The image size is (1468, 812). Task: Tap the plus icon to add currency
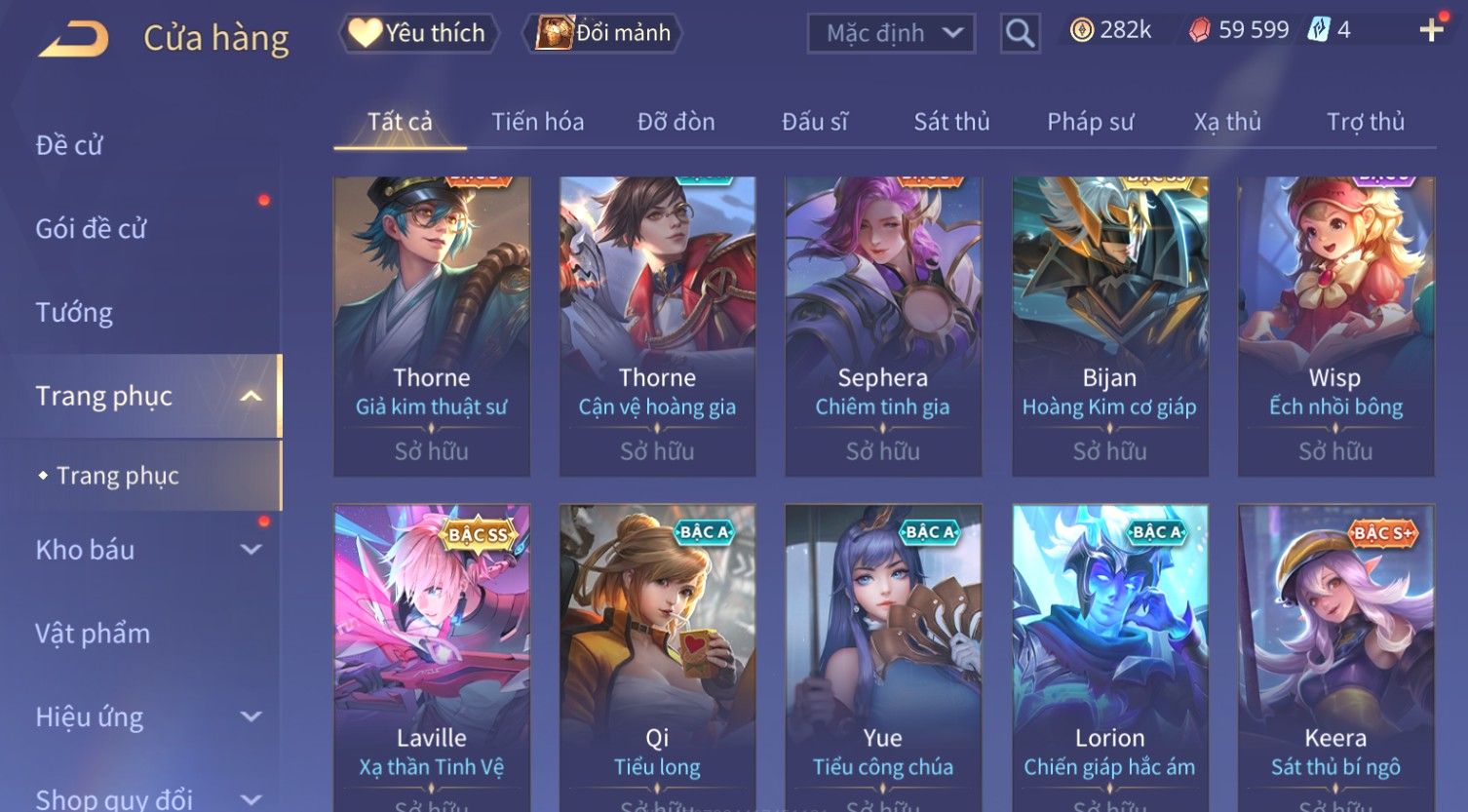coord(1431,31)
